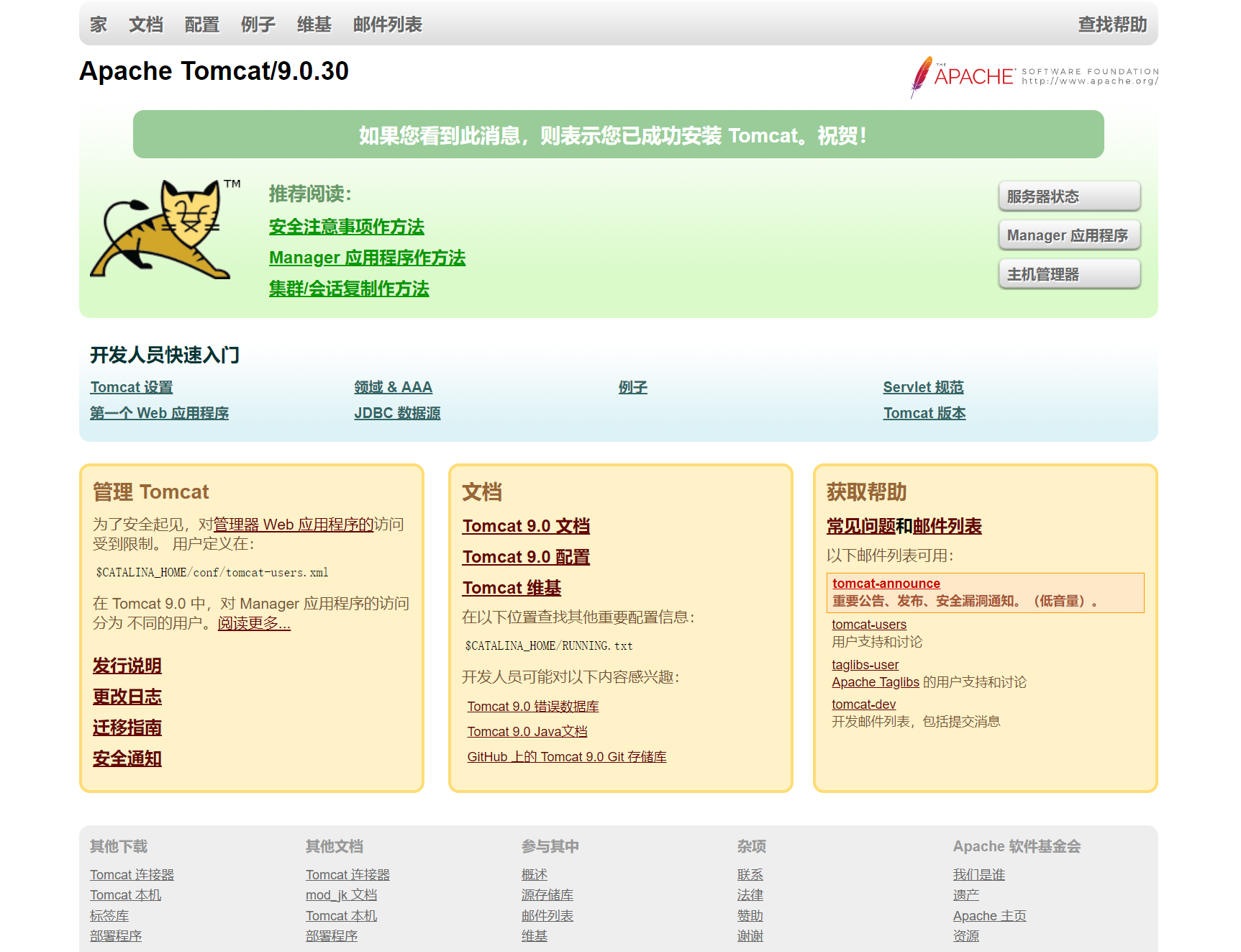Viewport: 1241px width, 952px height.
Task: Select 配置 in the top navigation
Action: 201,24
